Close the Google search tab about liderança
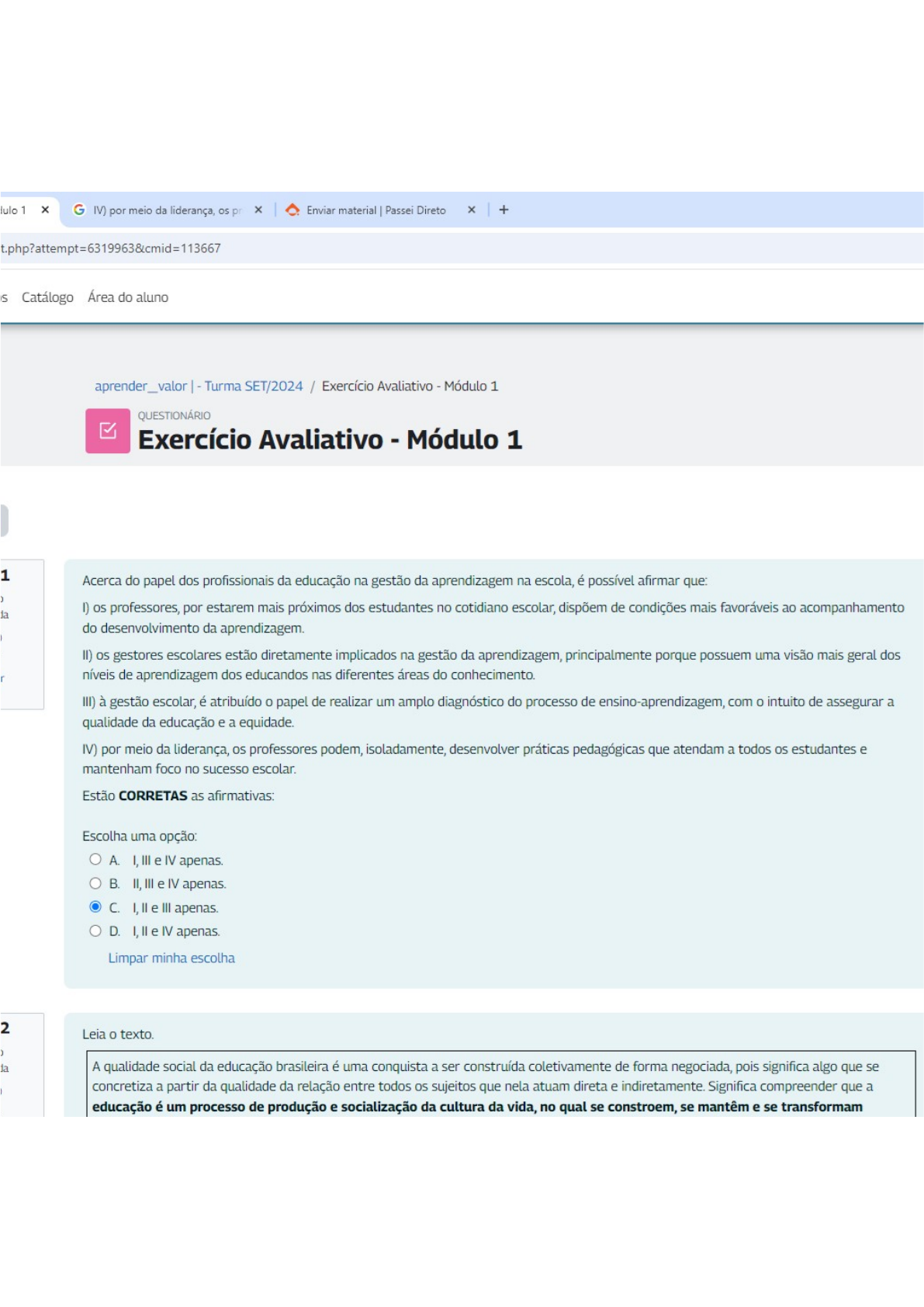Image resolution: width=924 pixels, height=1307 pixels. pyautogui.click(x=258, y=210)
